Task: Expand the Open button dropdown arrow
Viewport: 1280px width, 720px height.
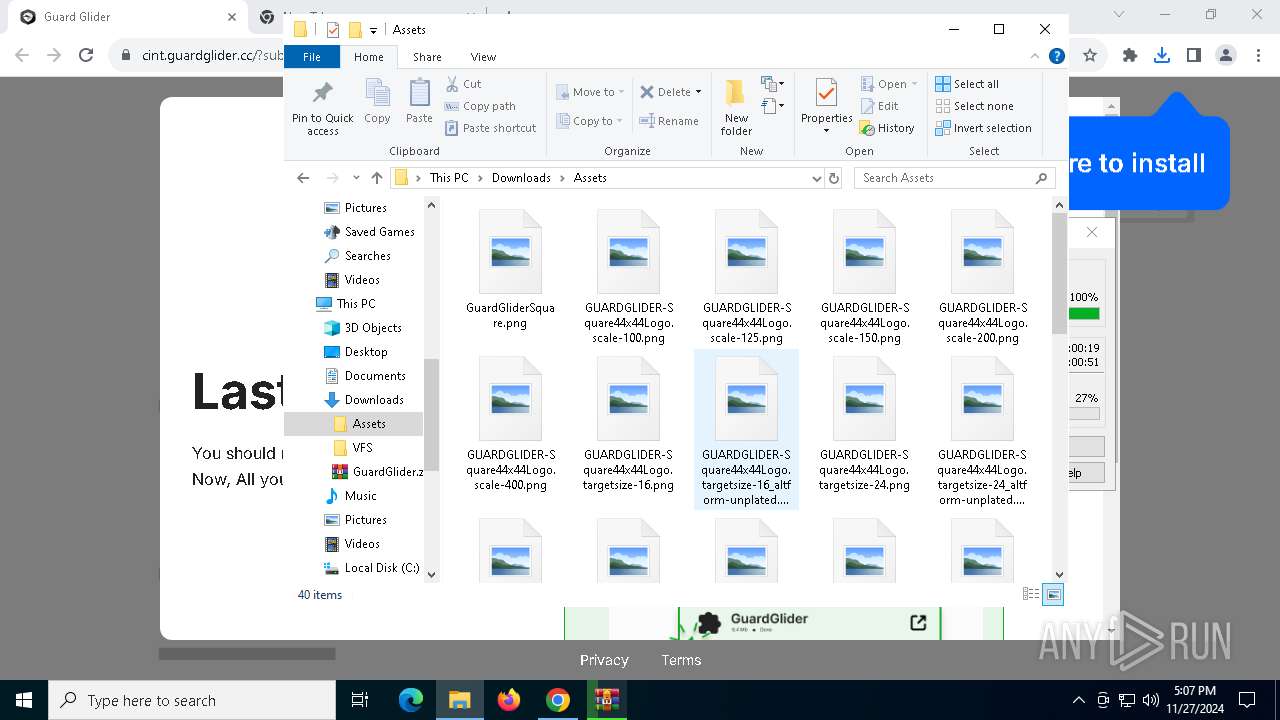Action: point(913,84)
